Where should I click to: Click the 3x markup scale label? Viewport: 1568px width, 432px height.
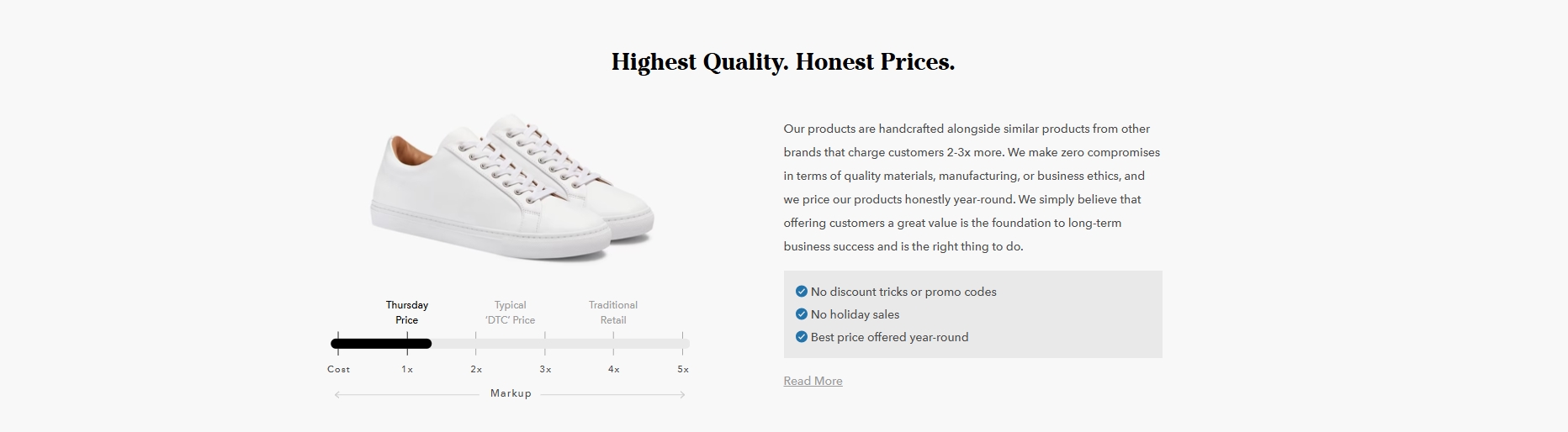click(545, 369)
